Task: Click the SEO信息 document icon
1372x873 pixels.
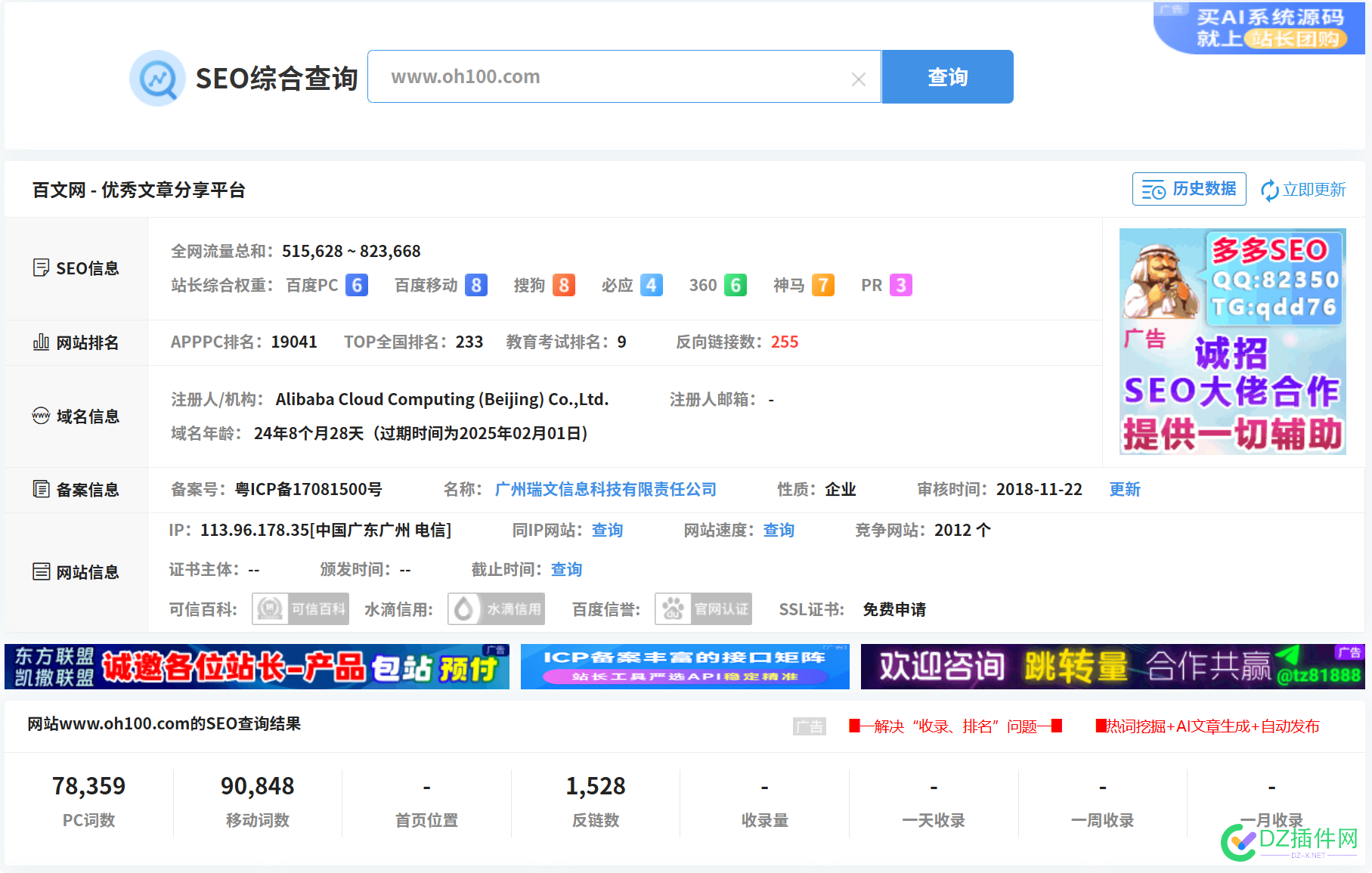Action: pyautogui.click(x=41, y=268)
